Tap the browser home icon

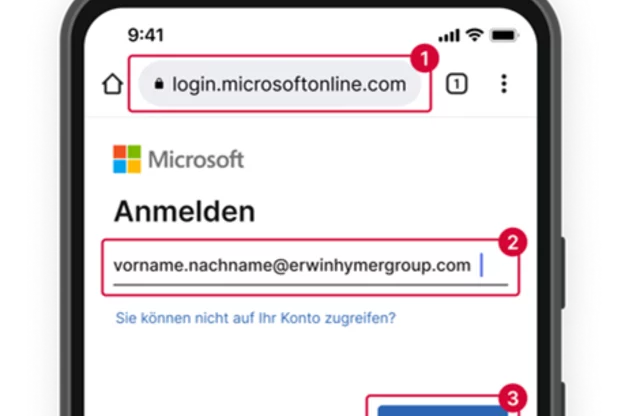pos(112,84)
